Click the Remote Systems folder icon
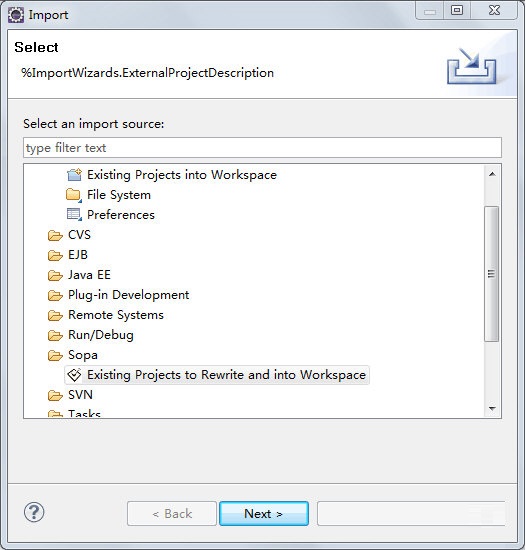526x550 pixels. 55,315
